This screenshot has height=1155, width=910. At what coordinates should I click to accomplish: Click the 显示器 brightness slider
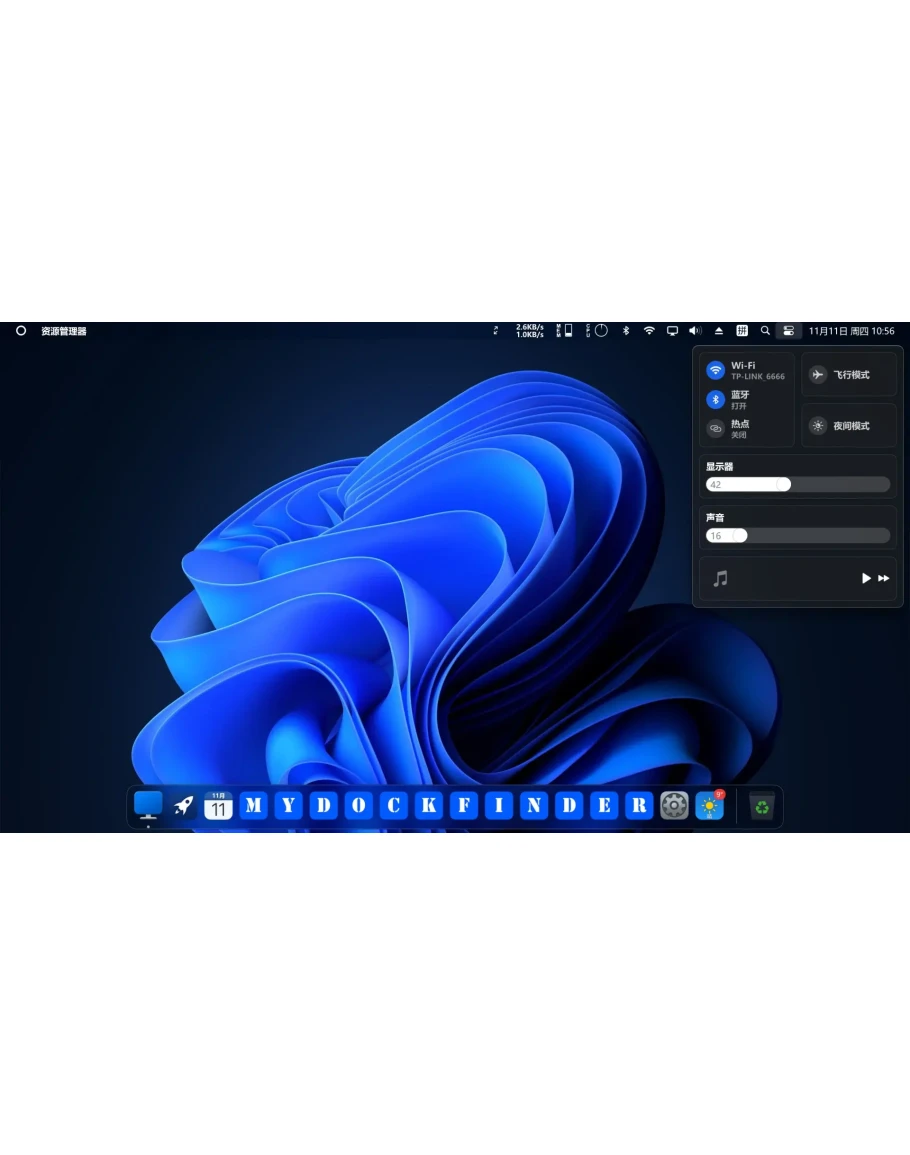[797, 485]
